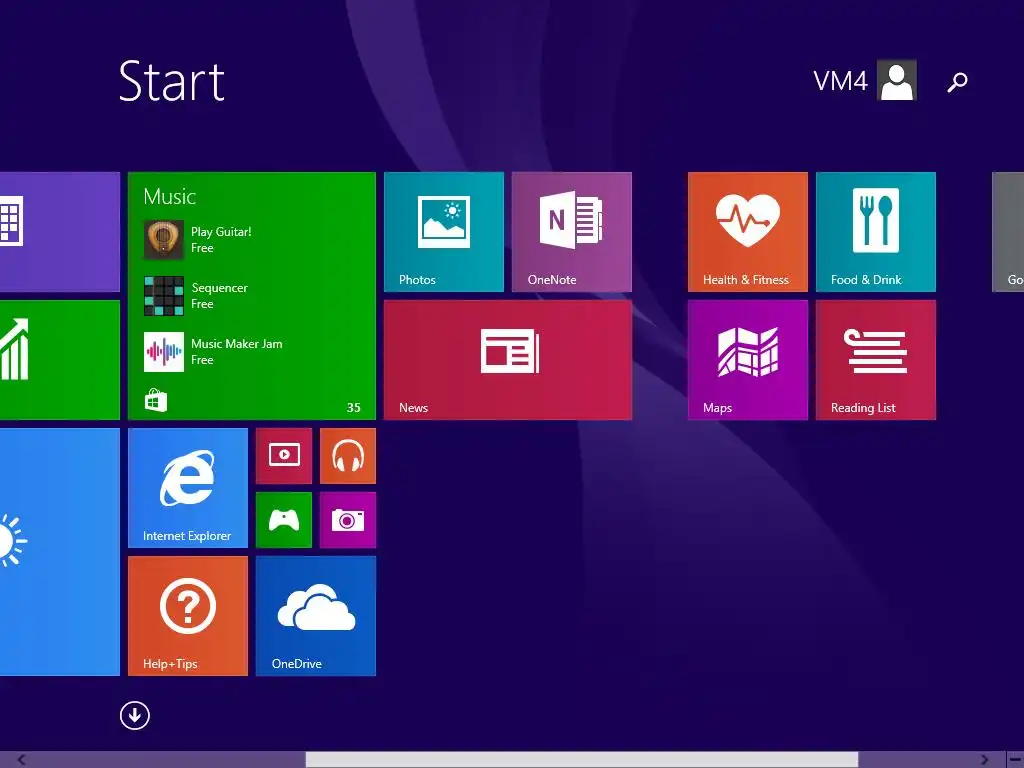The height and width of the screenshot is (768, 1024).
Task: Open the small Music headphones tile
Action: 348,456
